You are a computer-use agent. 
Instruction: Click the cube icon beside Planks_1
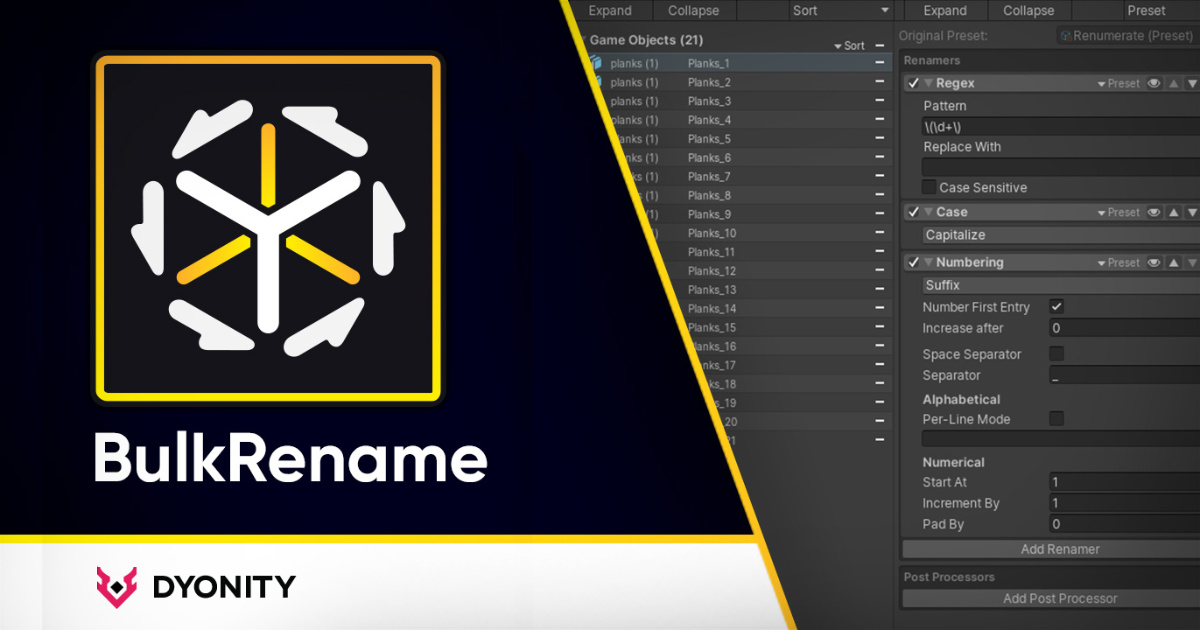tap(598, 62)
